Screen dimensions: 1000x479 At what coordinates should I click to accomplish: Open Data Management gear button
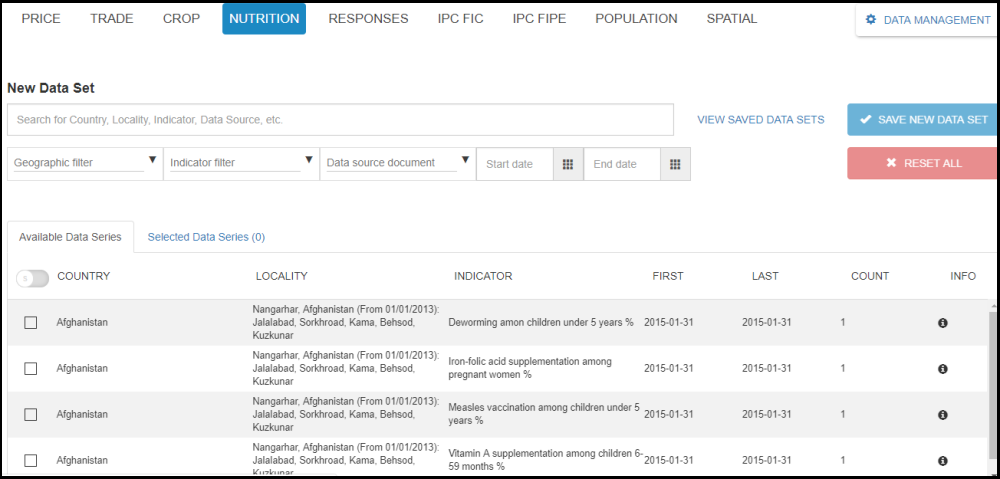[x=927, y=20]
